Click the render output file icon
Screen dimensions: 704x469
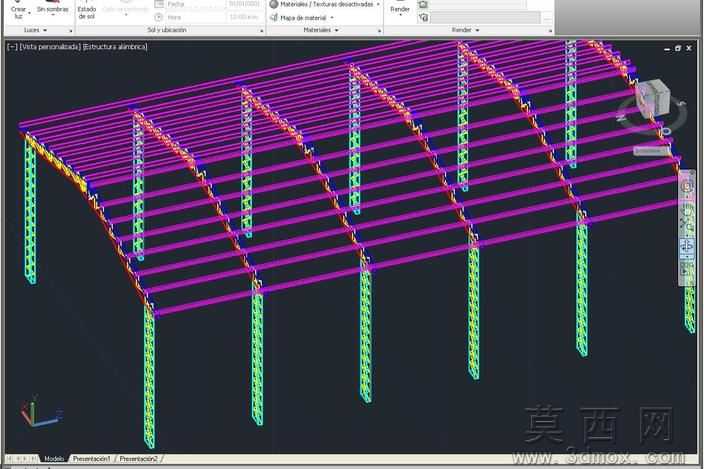pyautogui.click(x=423, y=18)
